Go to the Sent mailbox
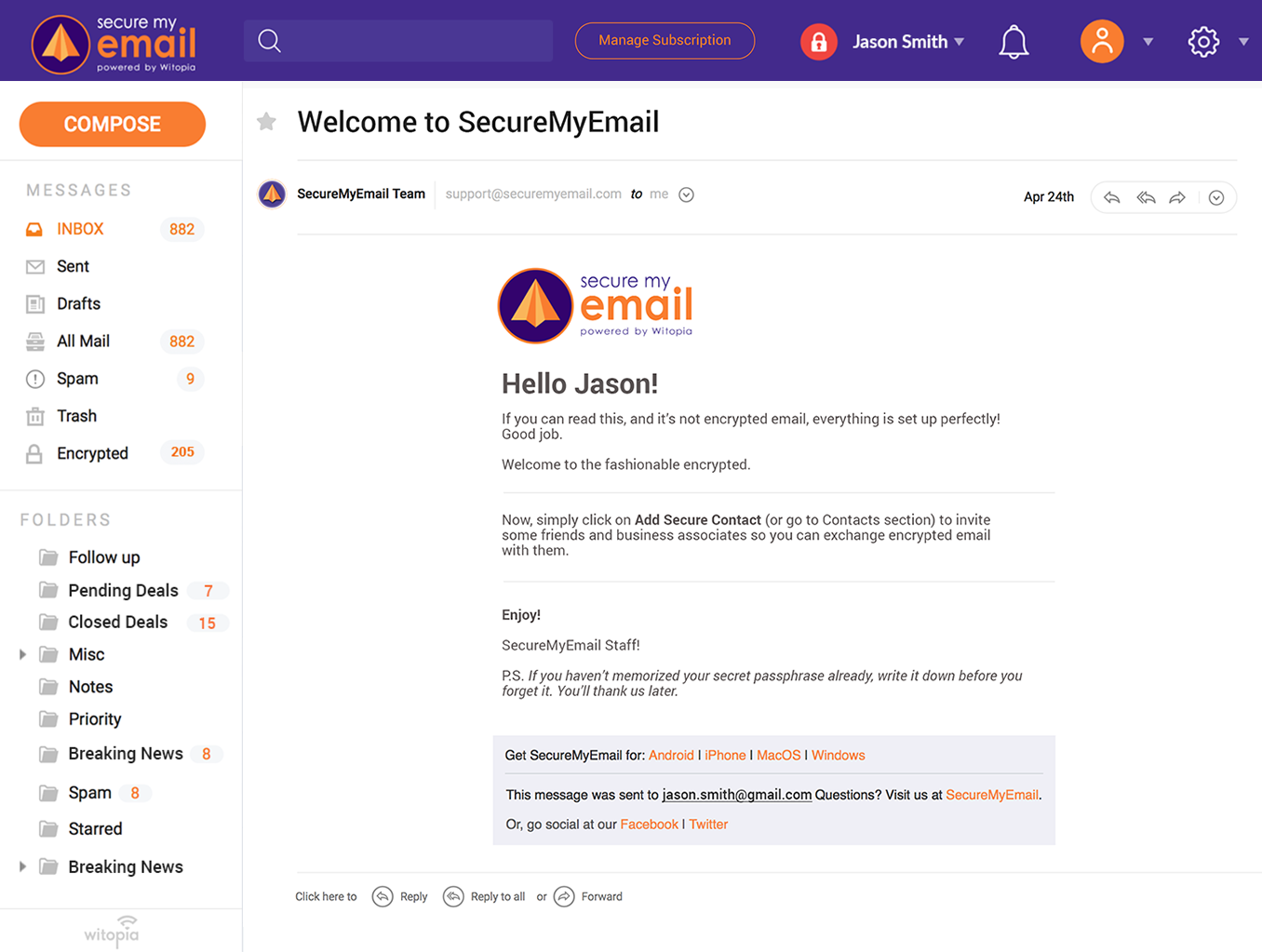 (73, 266)
